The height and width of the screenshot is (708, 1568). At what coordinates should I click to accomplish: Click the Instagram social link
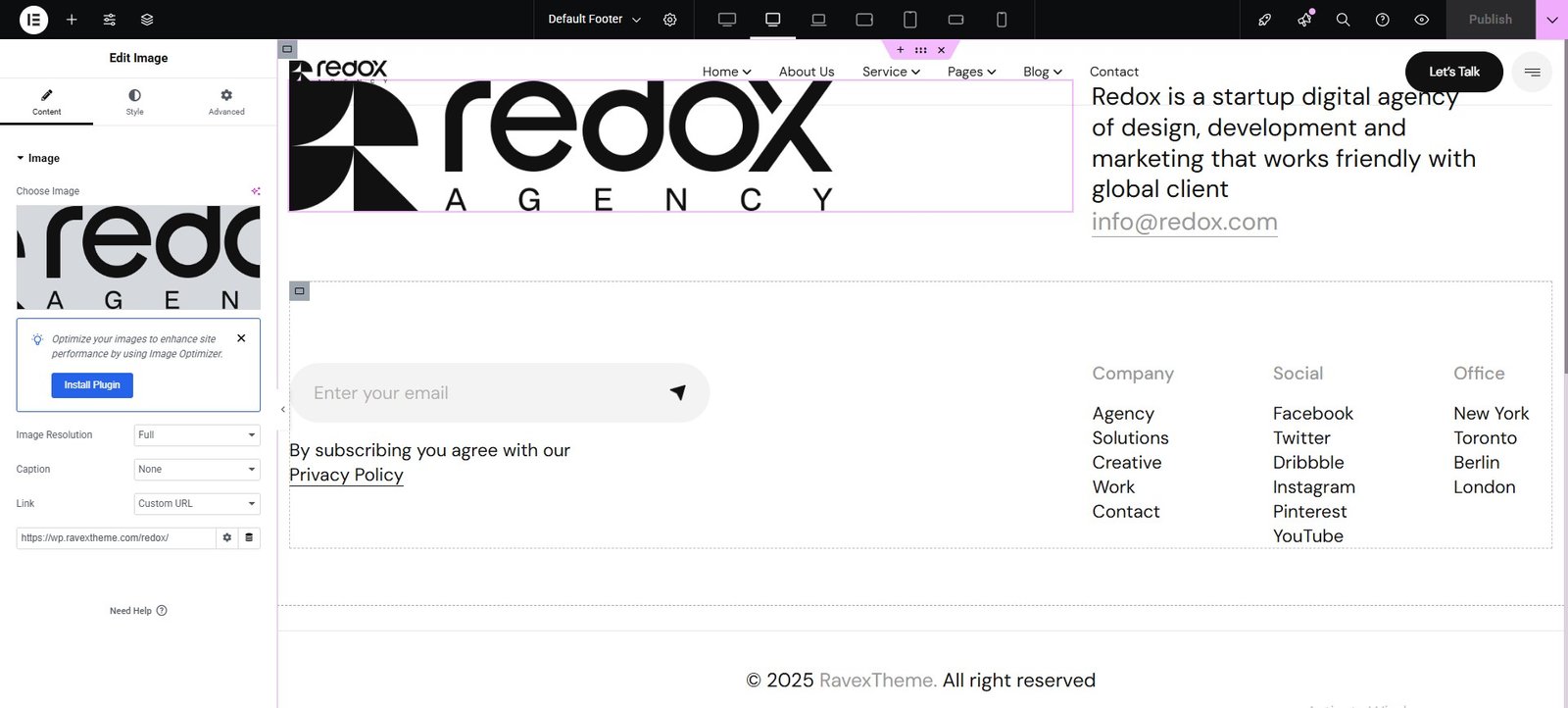coord(1314,487)
